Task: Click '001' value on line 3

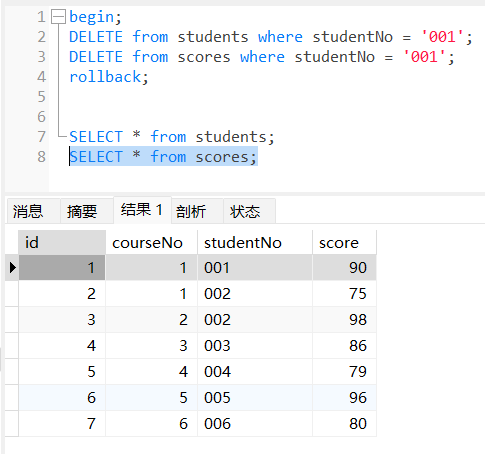Action: [424, 57]
